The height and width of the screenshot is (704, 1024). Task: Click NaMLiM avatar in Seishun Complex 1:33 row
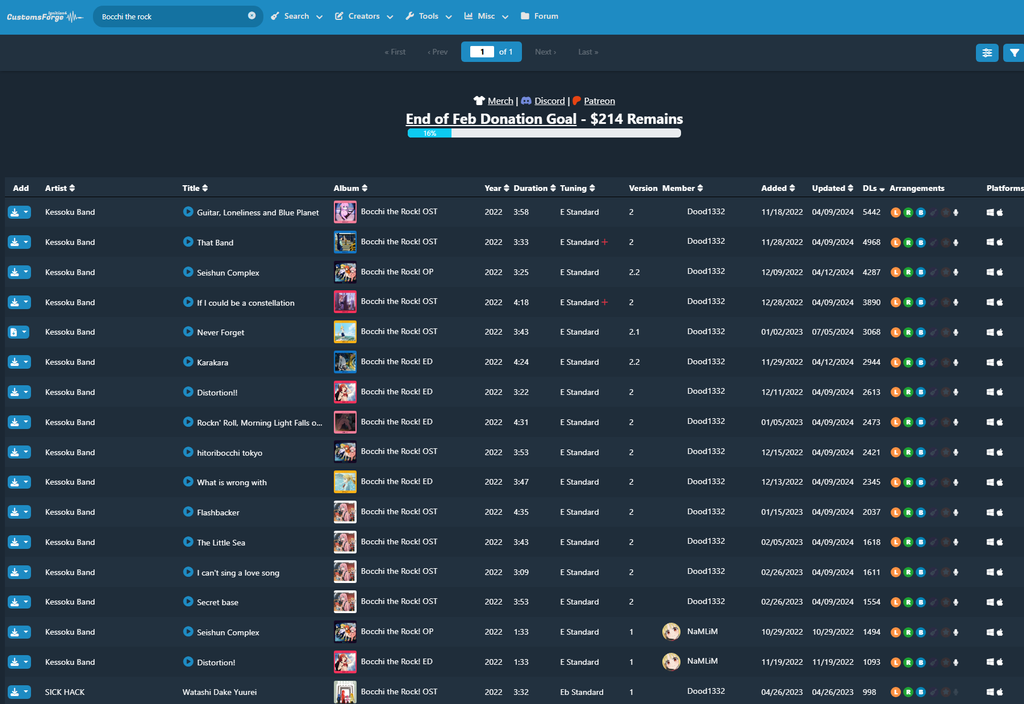(671, 632)
